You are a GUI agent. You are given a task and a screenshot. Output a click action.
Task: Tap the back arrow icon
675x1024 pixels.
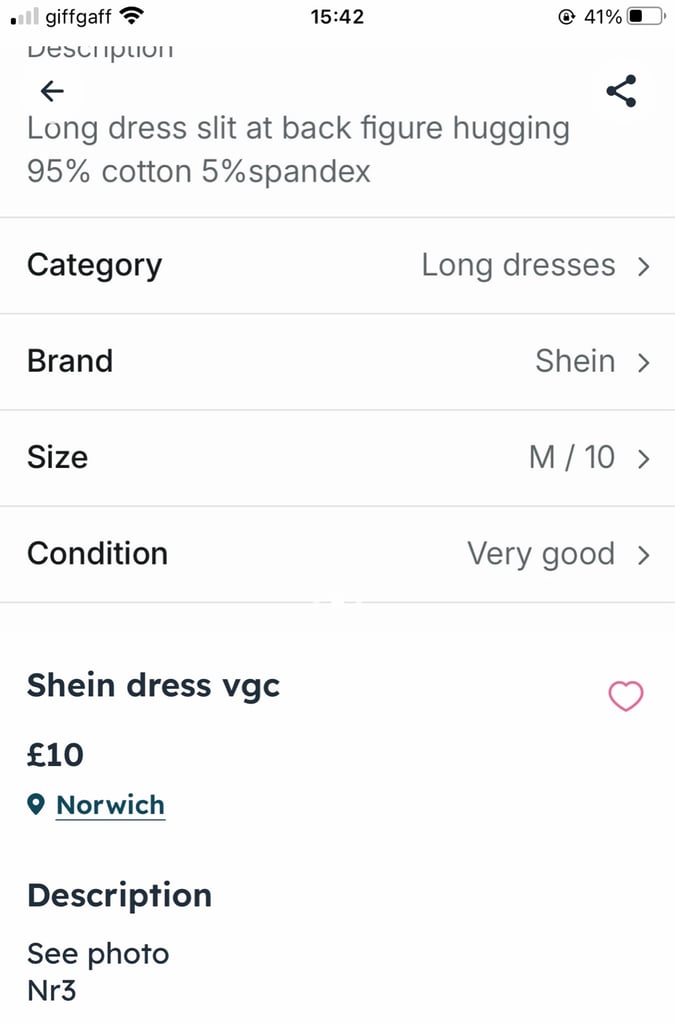click(52, 91)
